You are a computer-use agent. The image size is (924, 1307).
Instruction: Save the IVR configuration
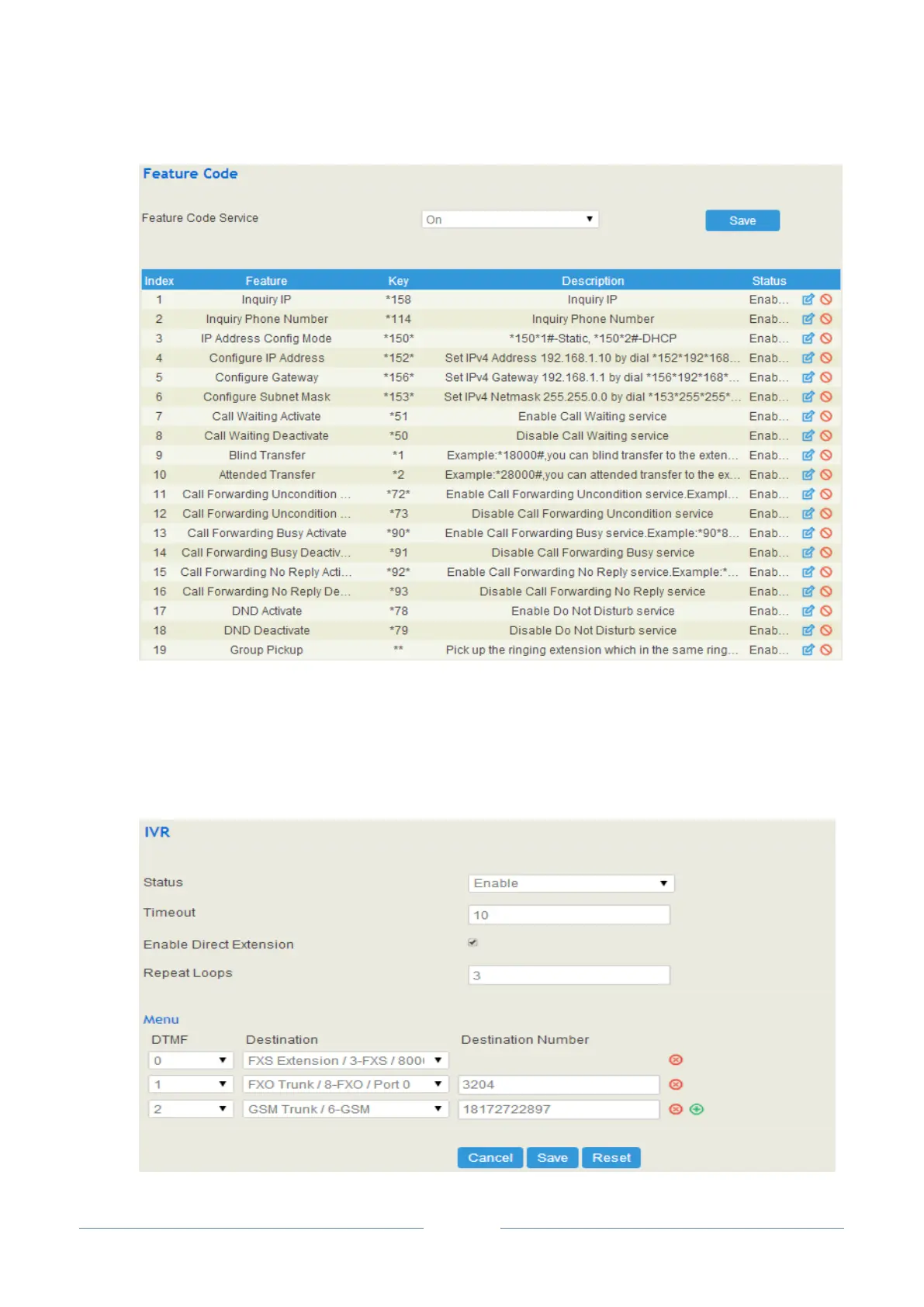coord(552,1157)
